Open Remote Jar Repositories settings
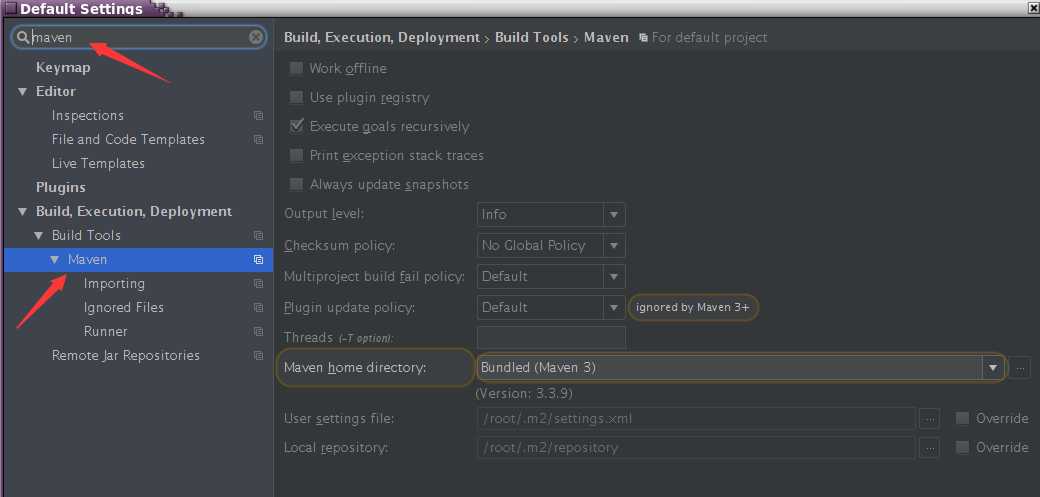 [x=126, y=356]
